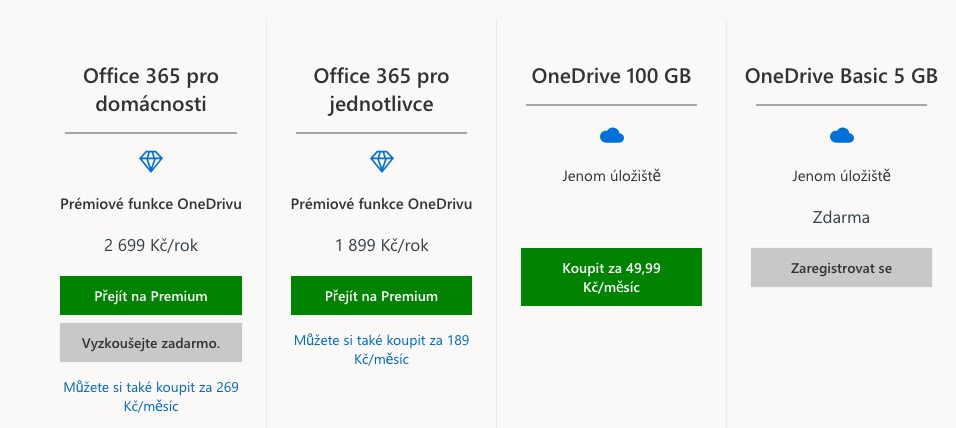Buy OneDrive 100 GB for 49,99 Kč/měsíc
The image size is (956, 428).
611,277
